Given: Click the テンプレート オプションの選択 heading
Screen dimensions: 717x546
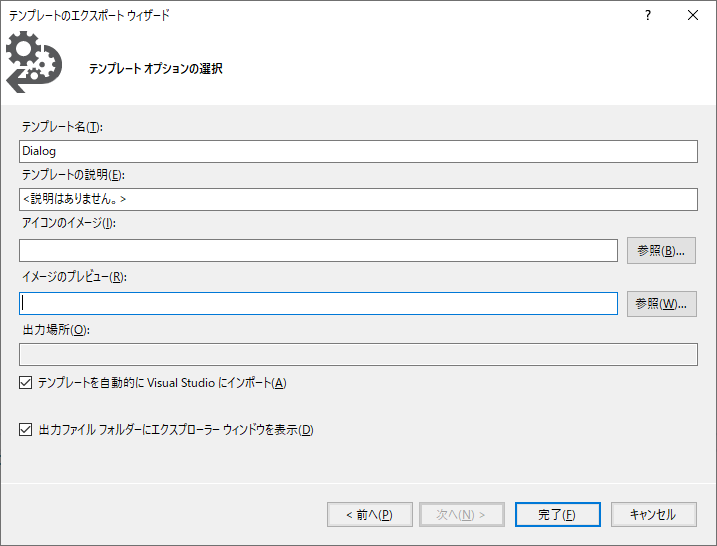Looking at the screenshot, I should pos(155,69).
